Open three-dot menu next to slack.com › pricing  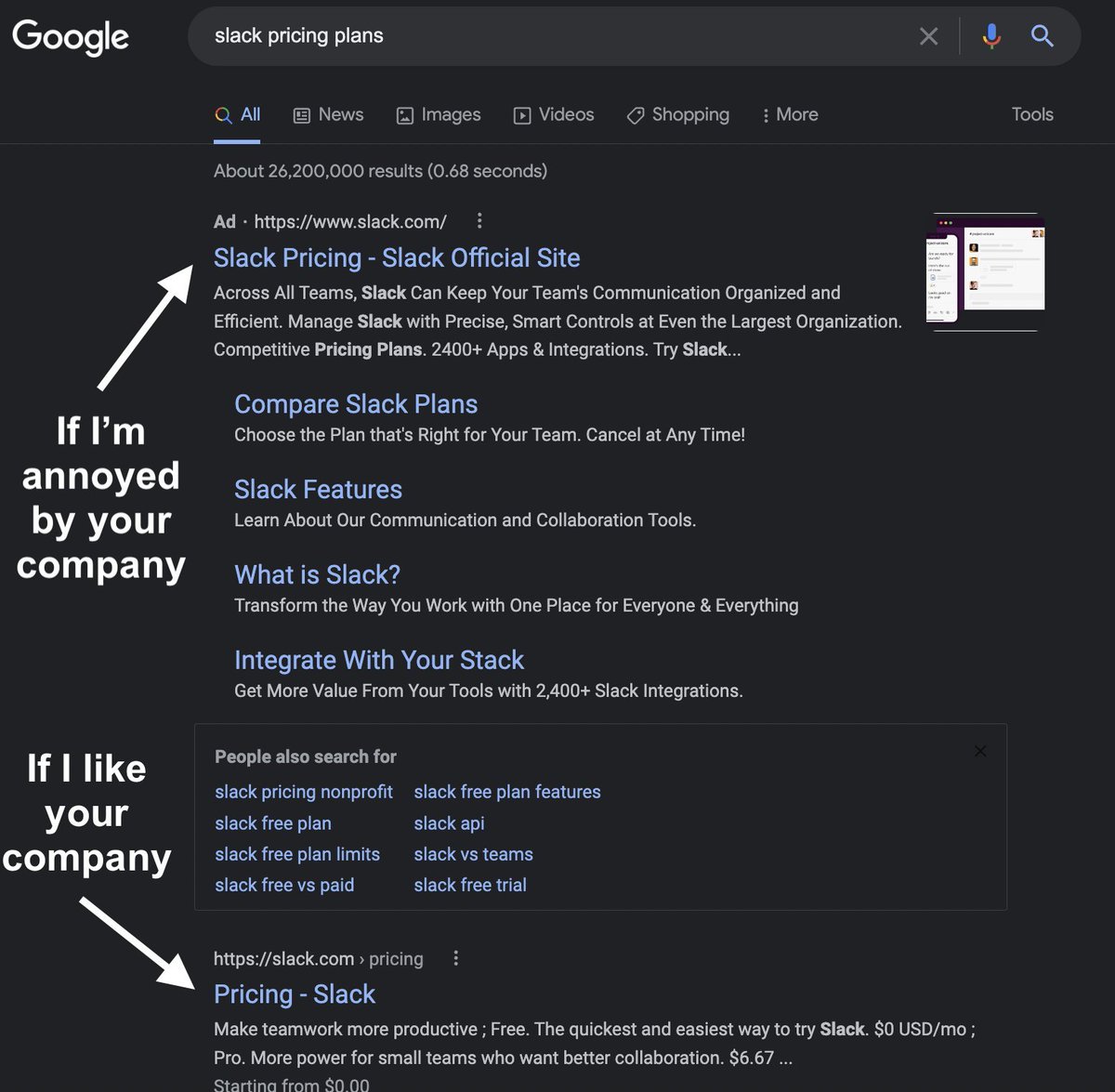(455, 958)
